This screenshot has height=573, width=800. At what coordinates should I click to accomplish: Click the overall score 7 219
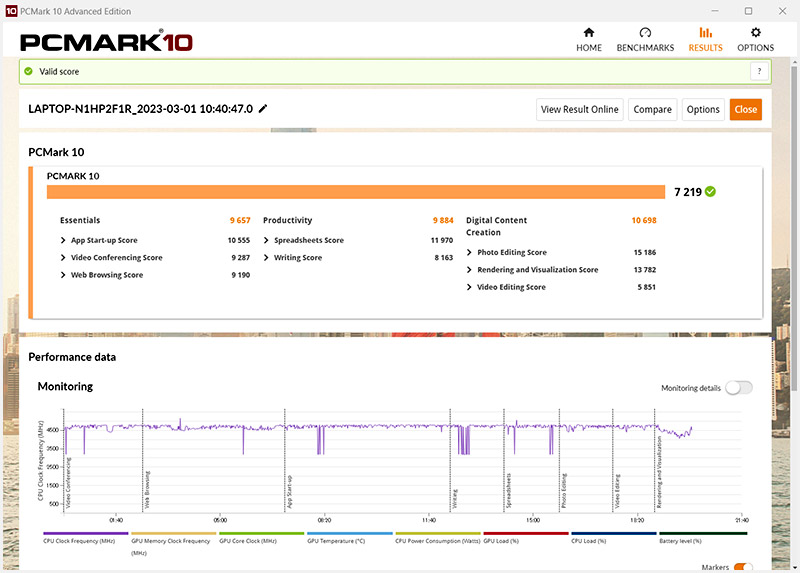click(x=688, y=192)
